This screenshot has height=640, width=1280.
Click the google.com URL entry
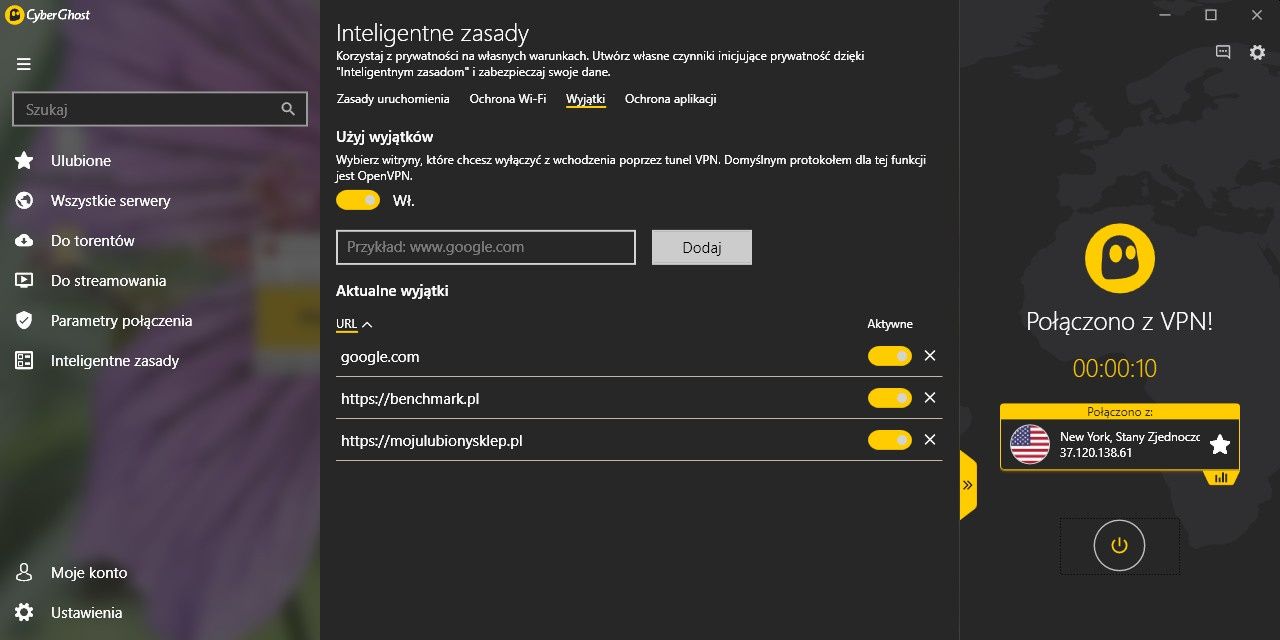(x=380, y=356)
